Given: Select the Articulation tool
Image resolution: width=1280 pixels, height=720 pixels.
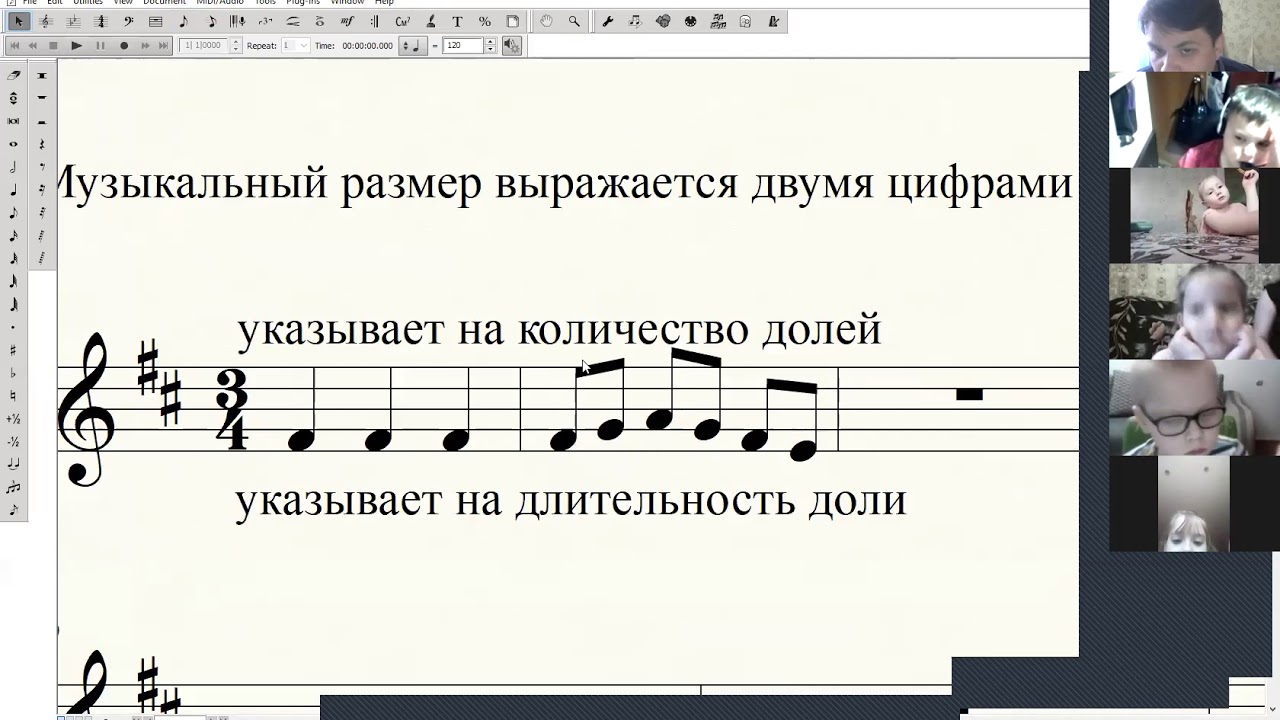Looking at the screenshot, I should (x=320, y=21).
